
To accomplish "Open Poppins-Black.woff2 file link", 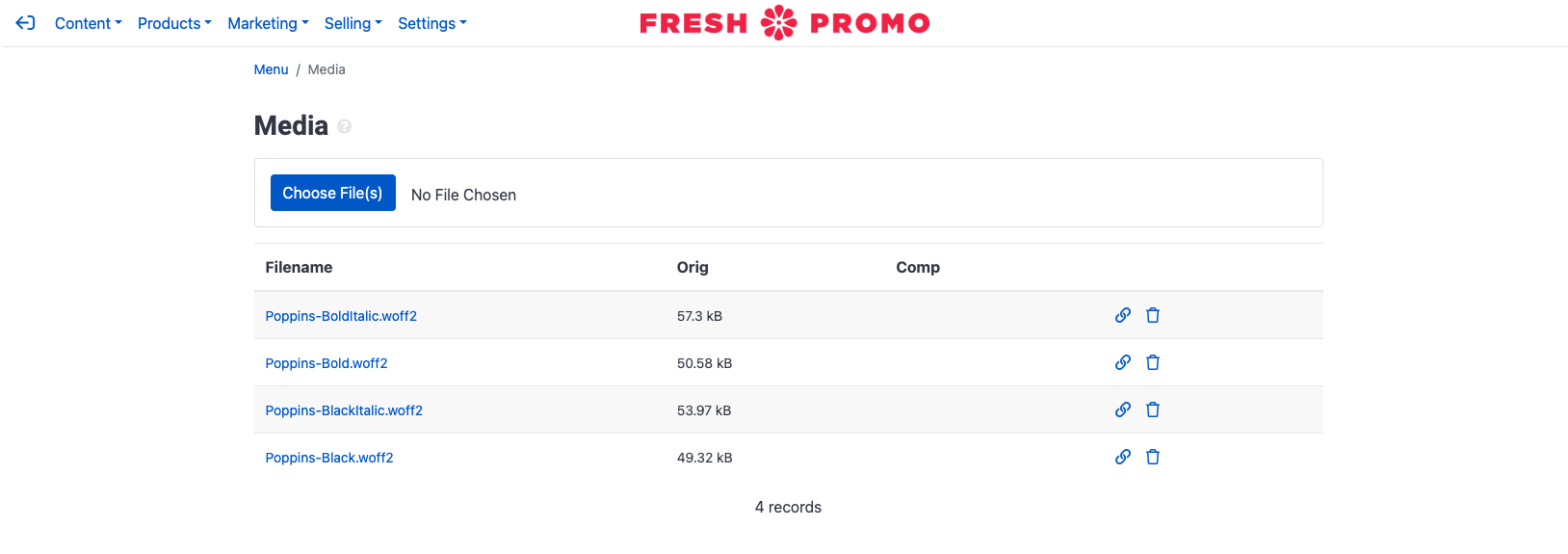I will tap(329, 458).
